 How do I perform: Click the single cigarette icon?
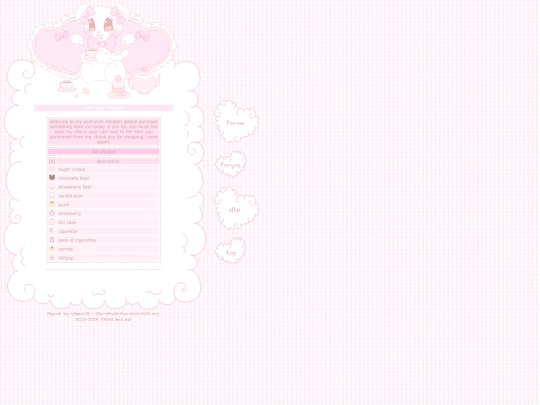[x=52, y=231]
